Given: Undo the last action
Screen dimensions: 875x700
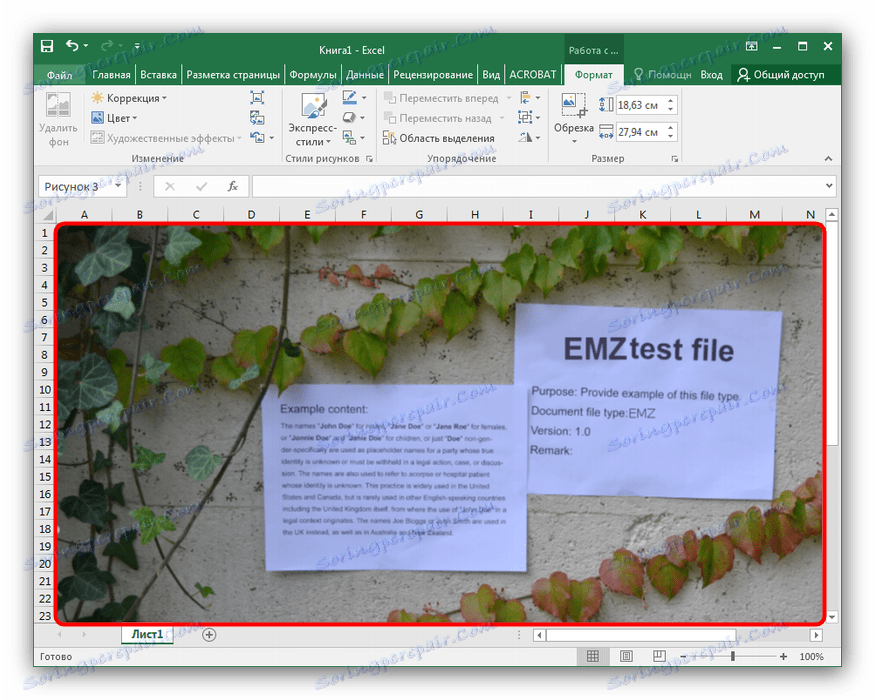Looking at the screenshot, I should [72, 45].
